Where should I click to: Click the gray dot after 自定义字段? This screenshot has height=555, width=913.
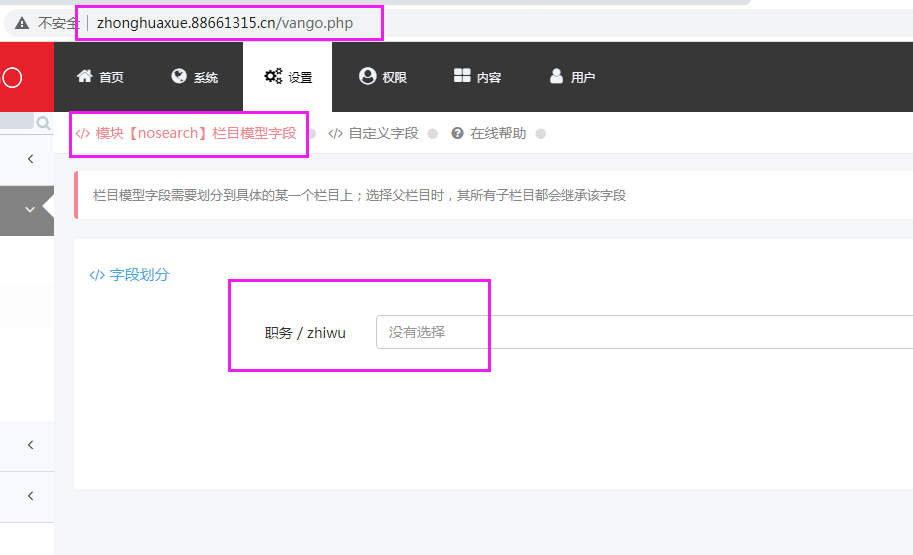point(433,134)
